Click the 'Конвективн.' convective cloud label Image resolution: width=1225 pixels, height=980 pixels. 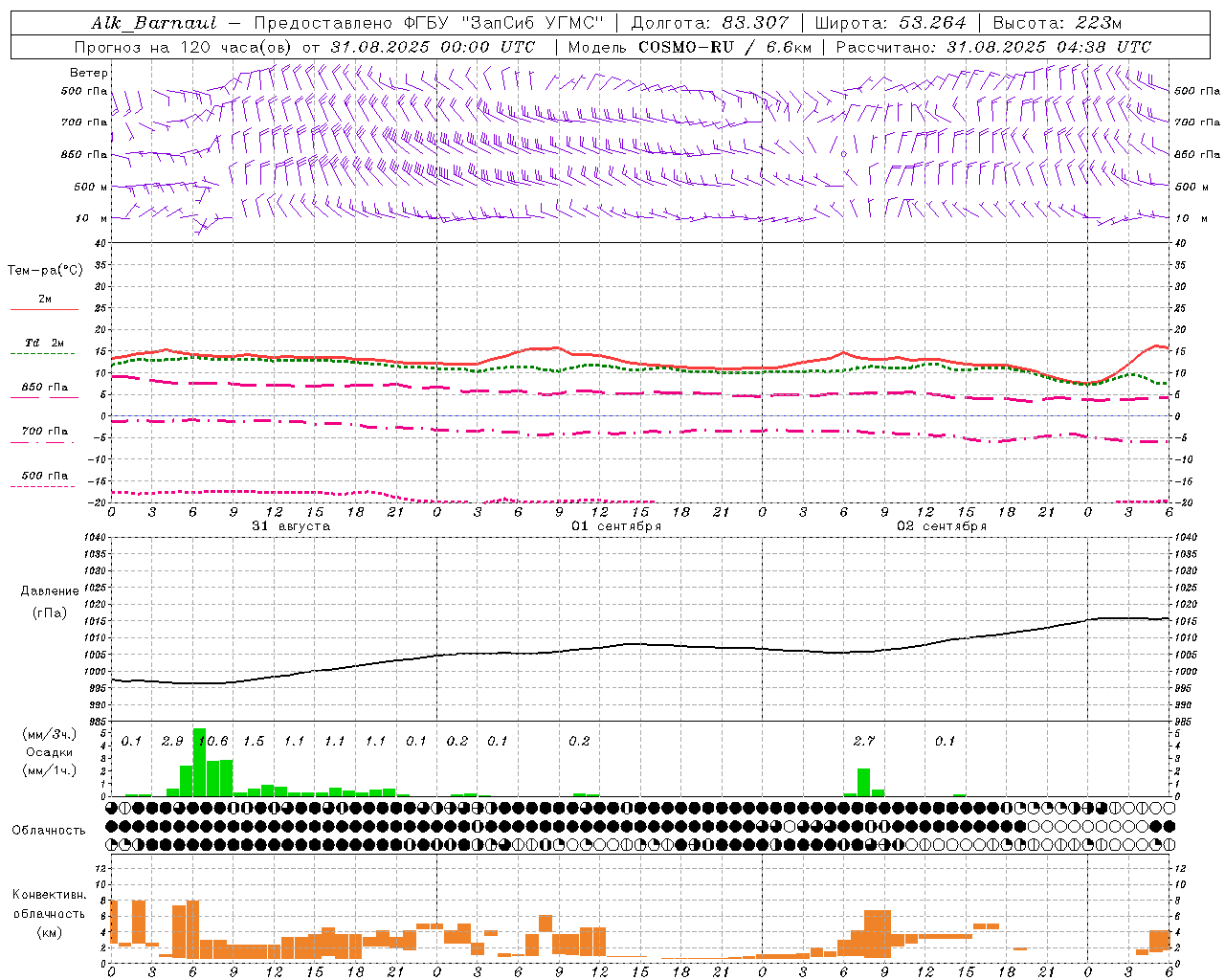point(50,895)
